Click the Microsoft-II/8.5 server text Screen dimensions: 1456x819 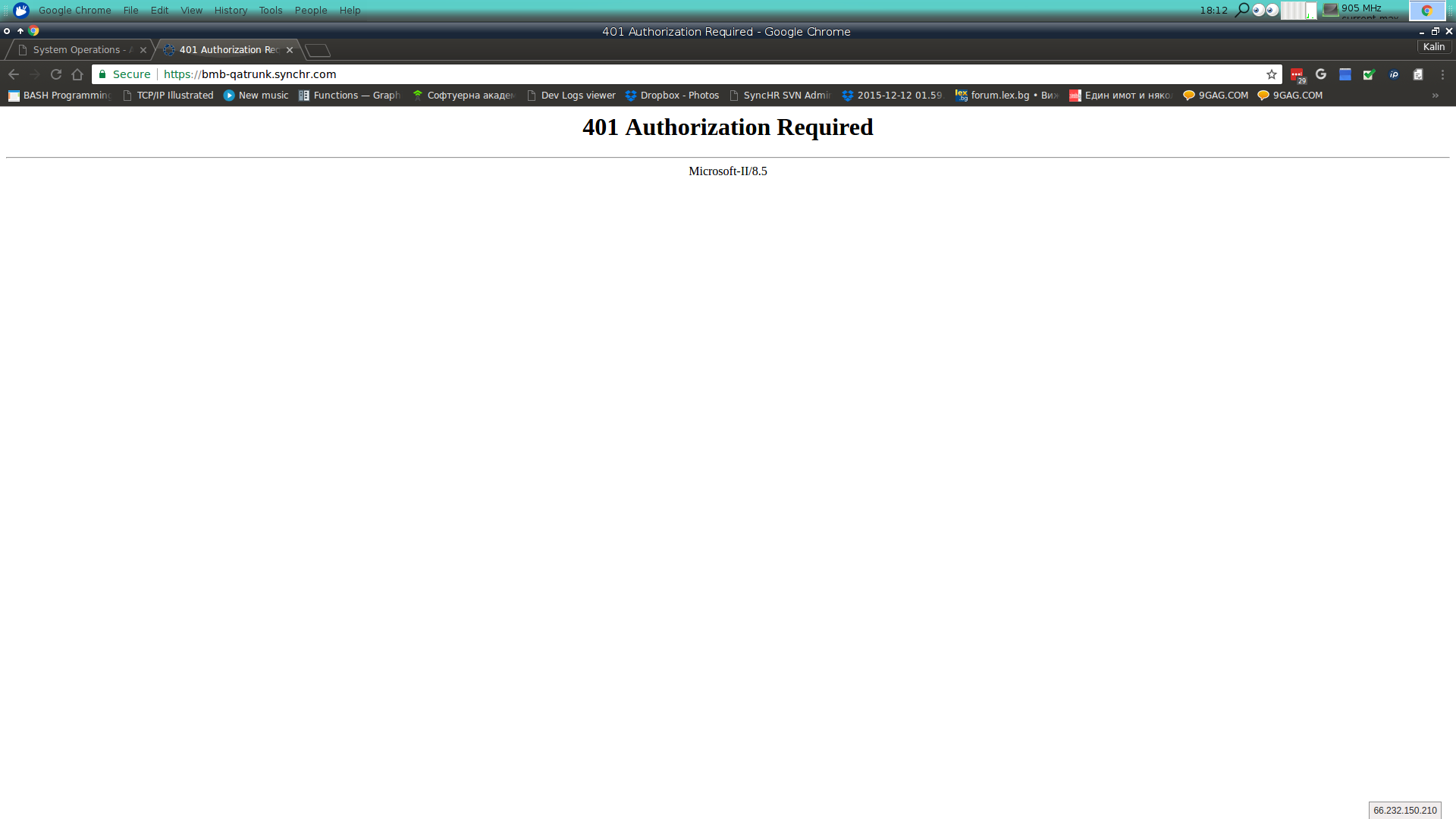point(728,171)
